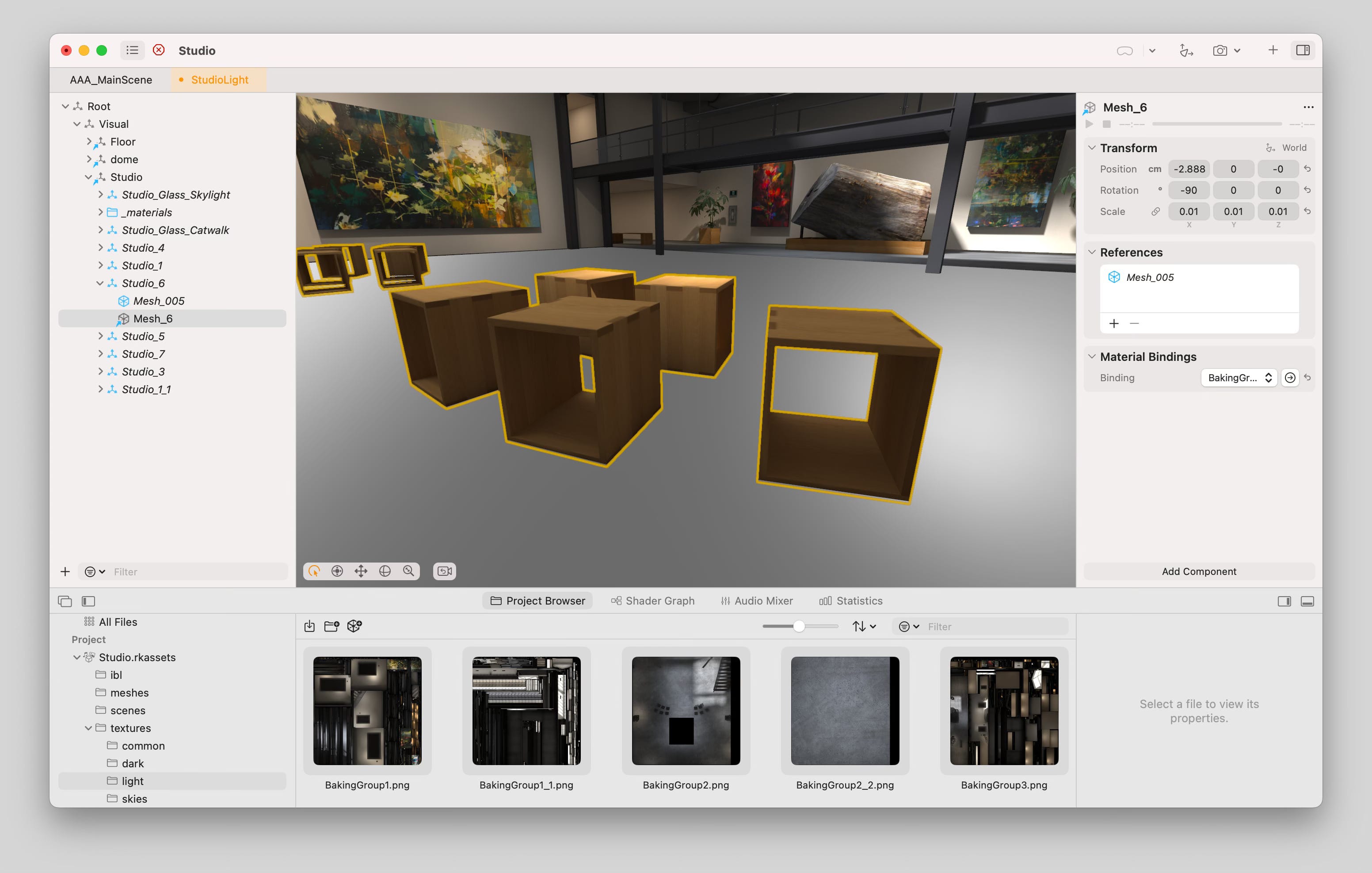Screen dimensions: 1372x873
Task: Open the Project Browser tab
Action: click(537, 601)
